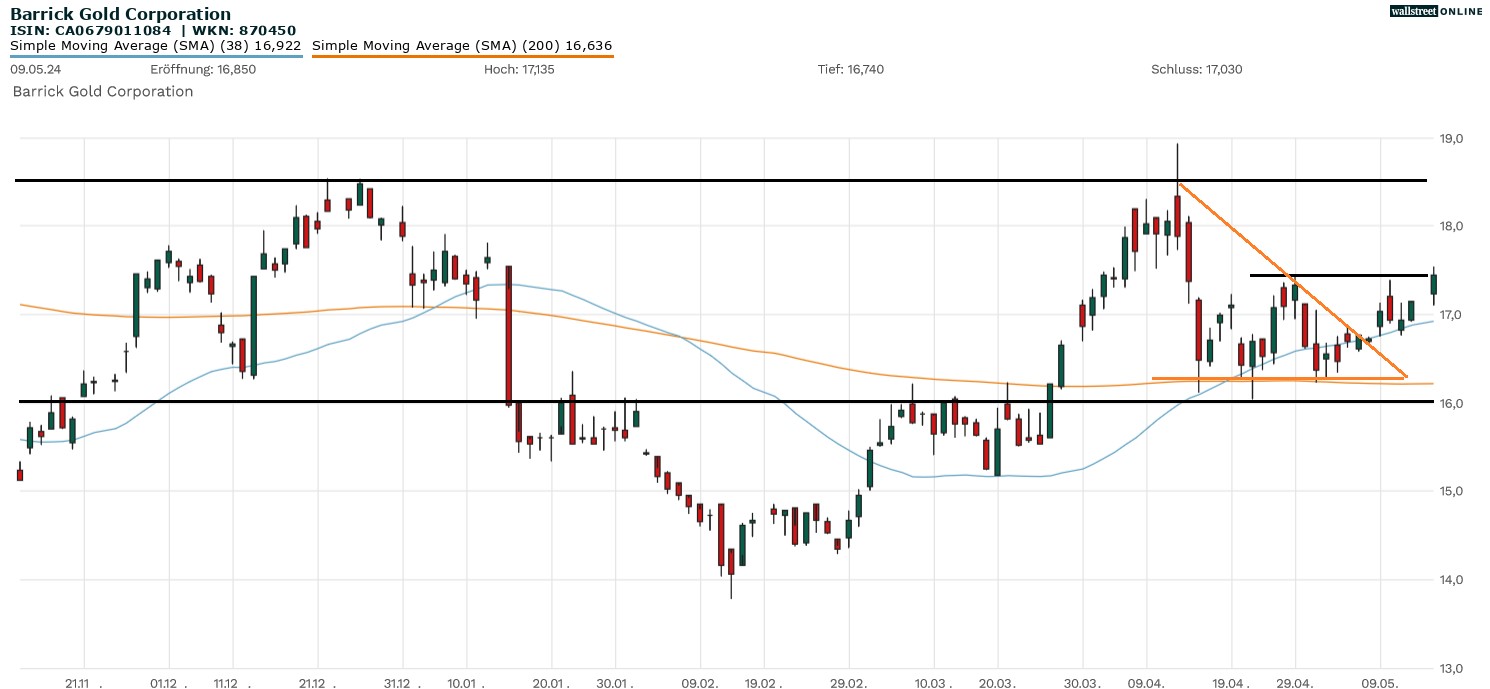Click the wallstreet ONLINE logo
The height and width of the screenshot is (689, 1490).
point(1436,11)
